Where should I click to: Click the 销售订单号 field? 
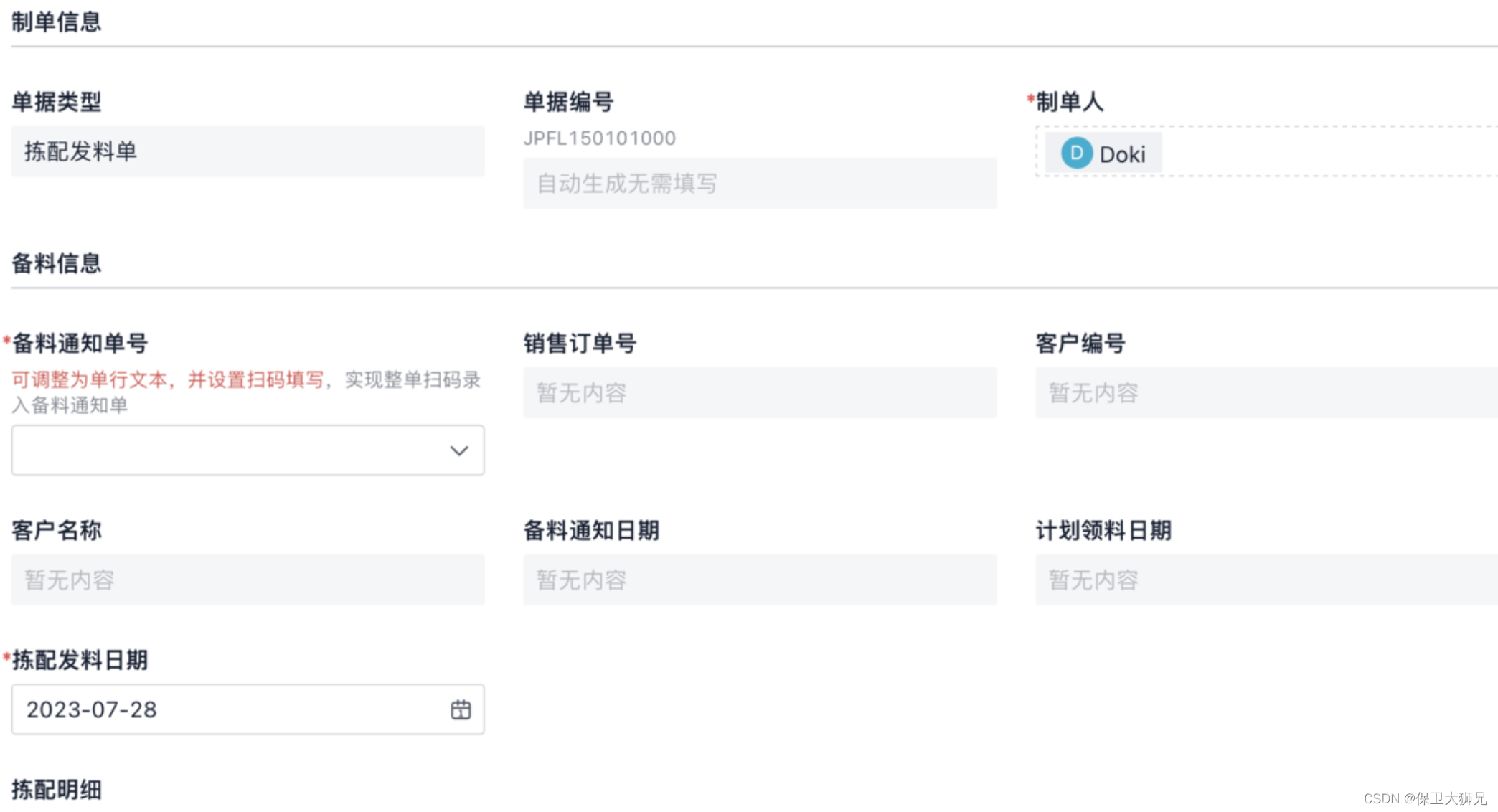point(760,393)
